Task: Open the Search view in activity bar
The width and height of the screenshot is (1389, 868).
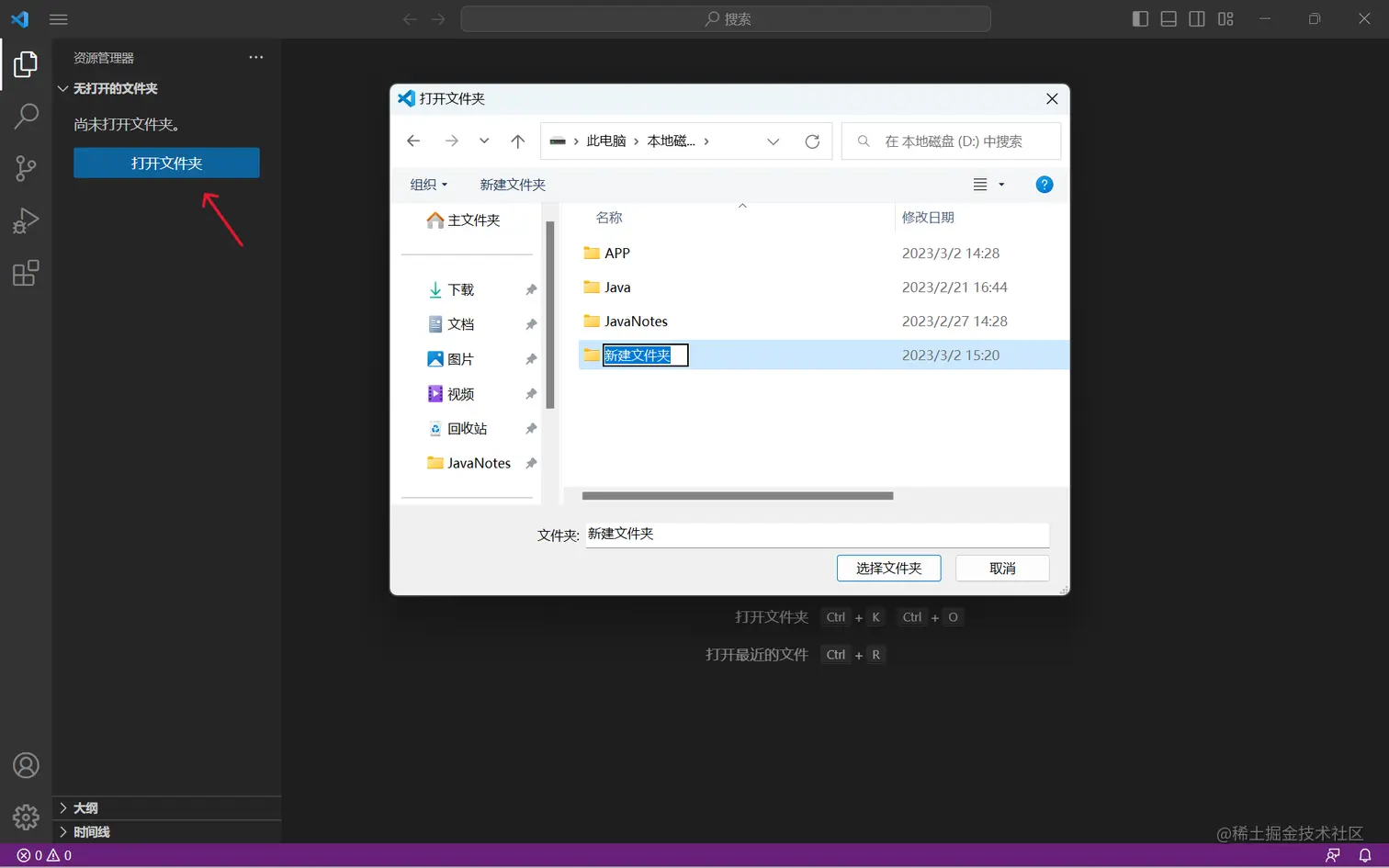Action: [26, 116]
